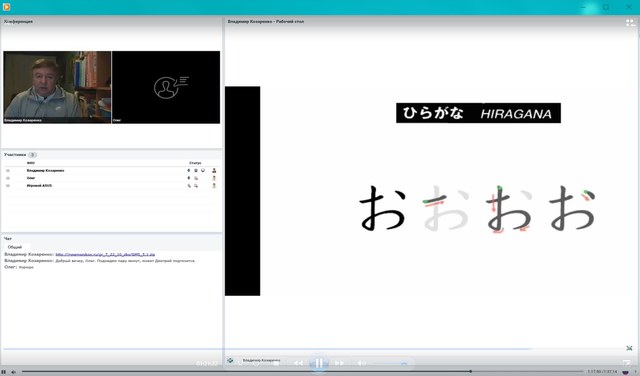Click the fullscreen arrows icon above the bottom-right corner

(629, 348)
